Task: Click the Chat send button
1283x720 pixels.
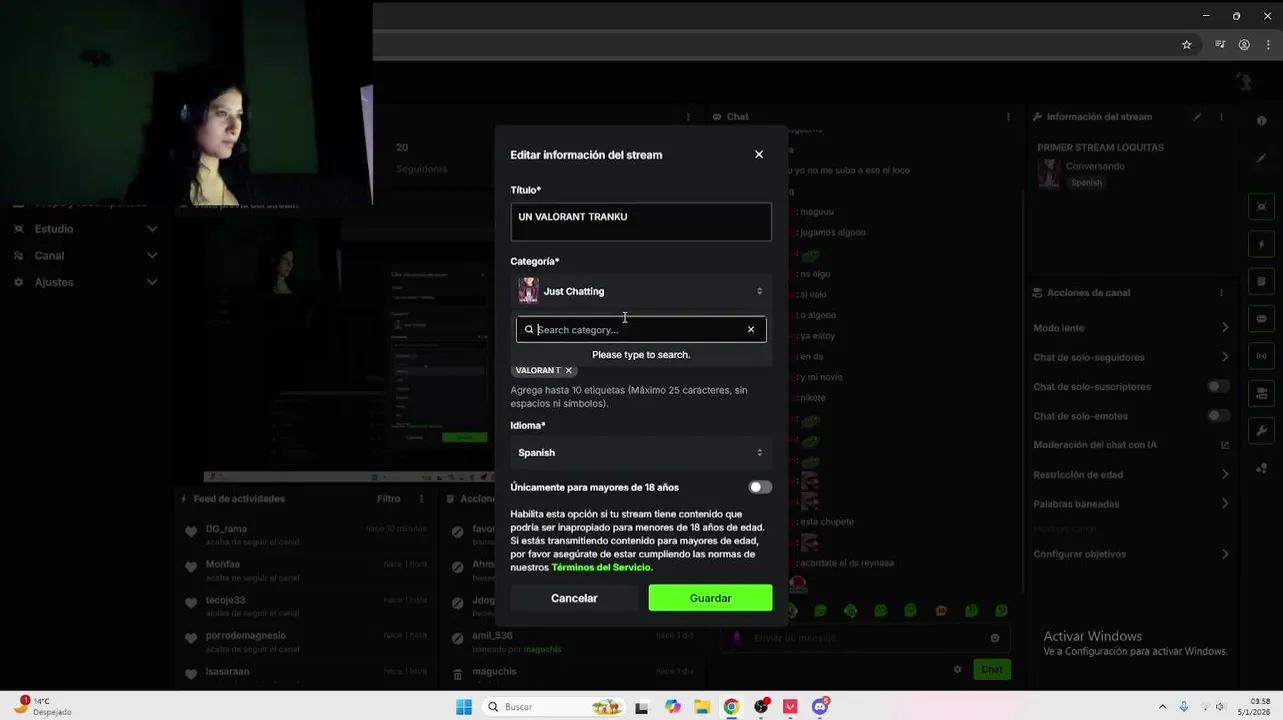Action: 991,669
